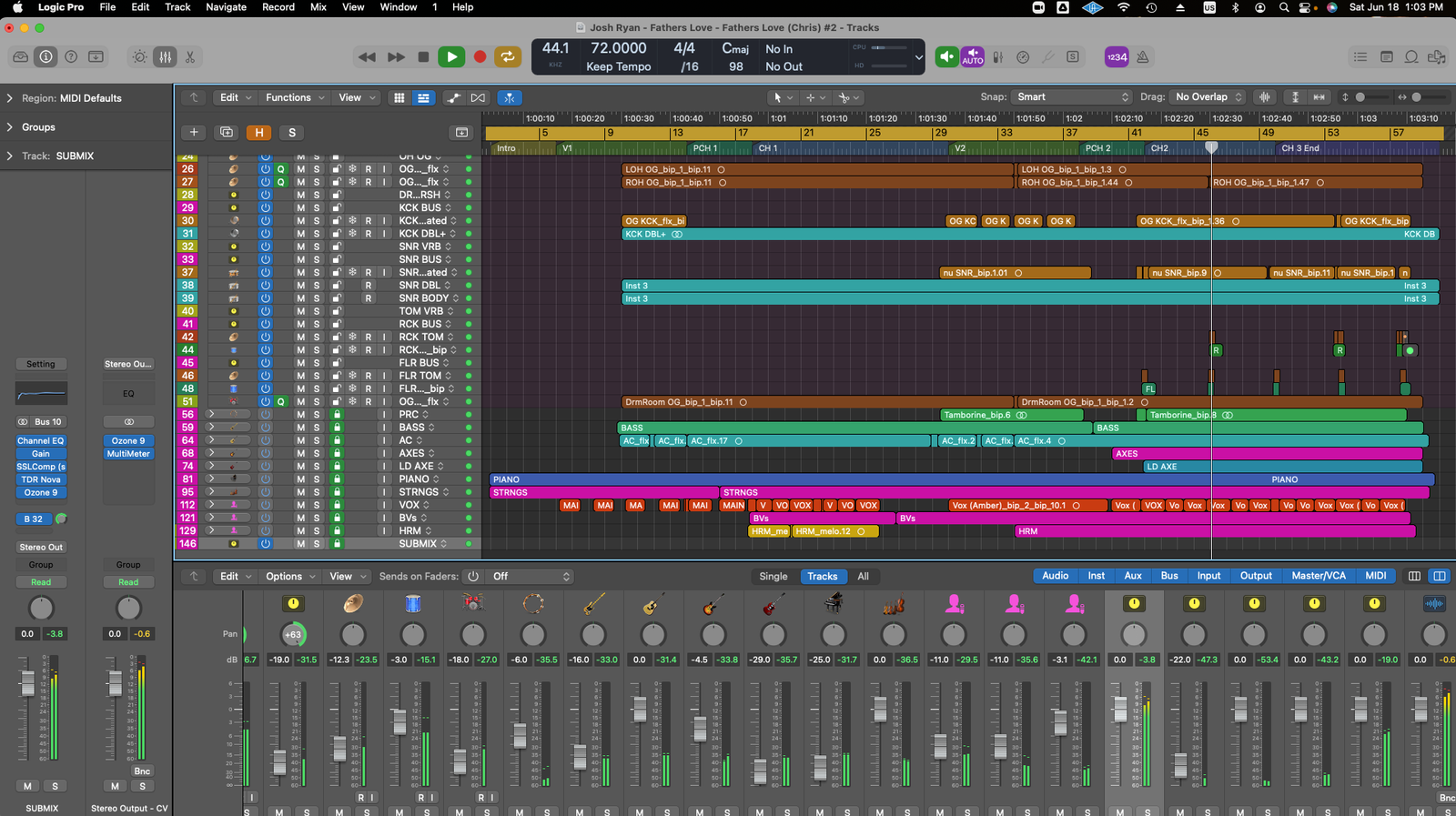Open the Snap mode dropdown
This screenshot has height=816, width=1456.
(1072, 97)
